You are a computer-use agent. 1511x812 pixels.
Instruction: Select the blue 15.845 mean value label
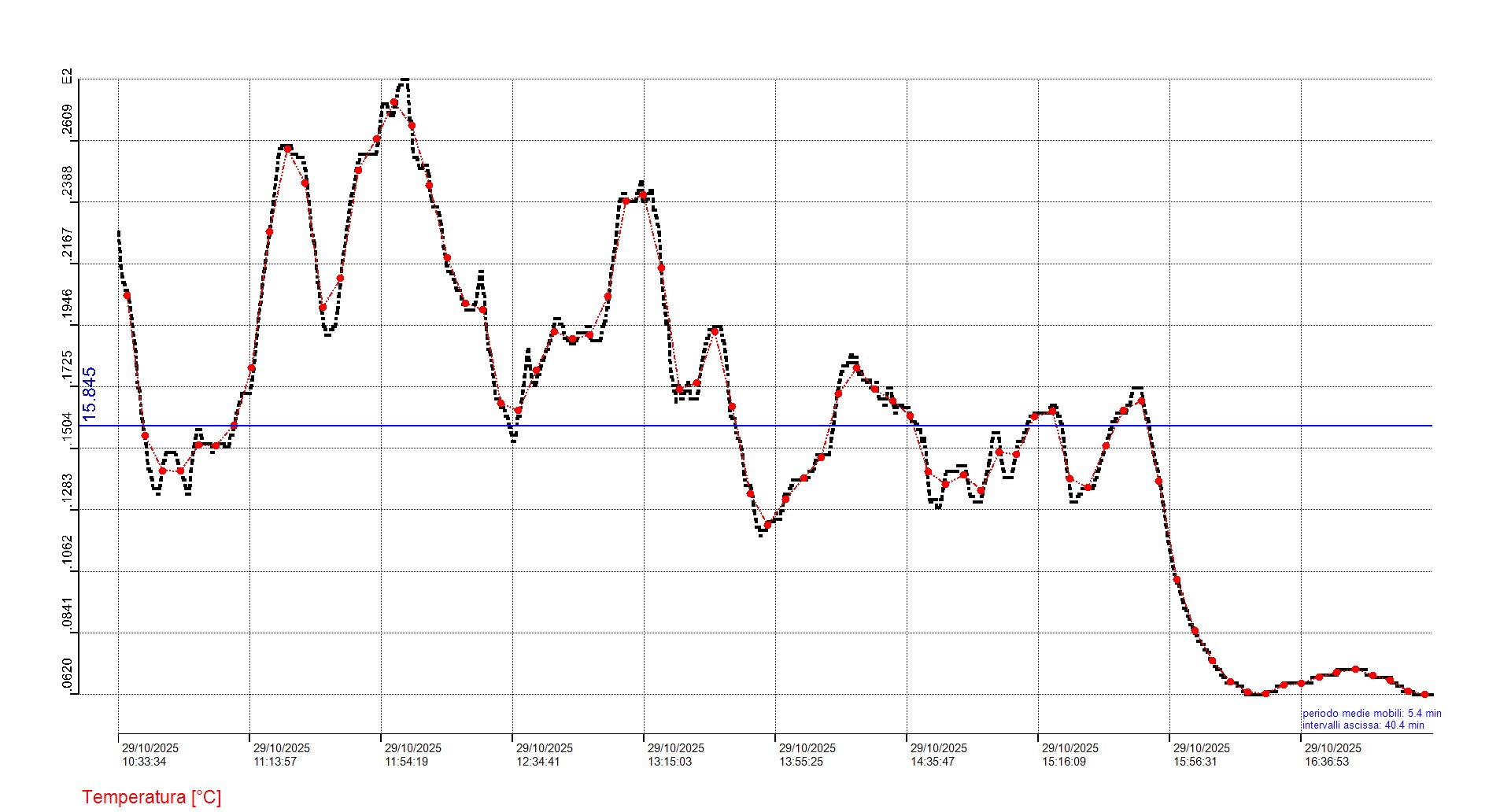tap(90, 394)
